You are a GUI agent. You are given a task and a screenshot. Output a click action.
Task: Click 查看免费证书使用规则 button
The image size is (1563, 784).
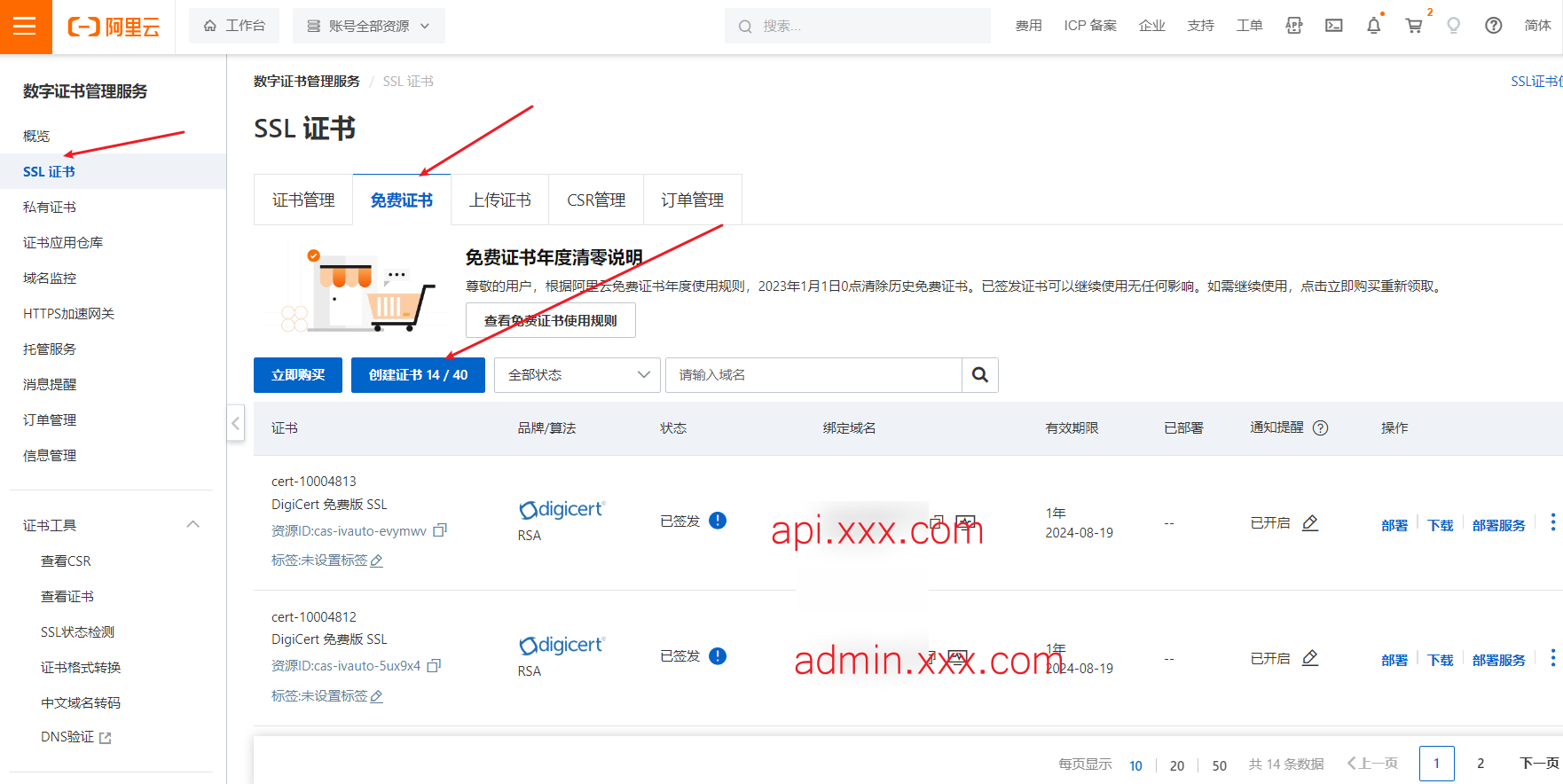point(551,320)
